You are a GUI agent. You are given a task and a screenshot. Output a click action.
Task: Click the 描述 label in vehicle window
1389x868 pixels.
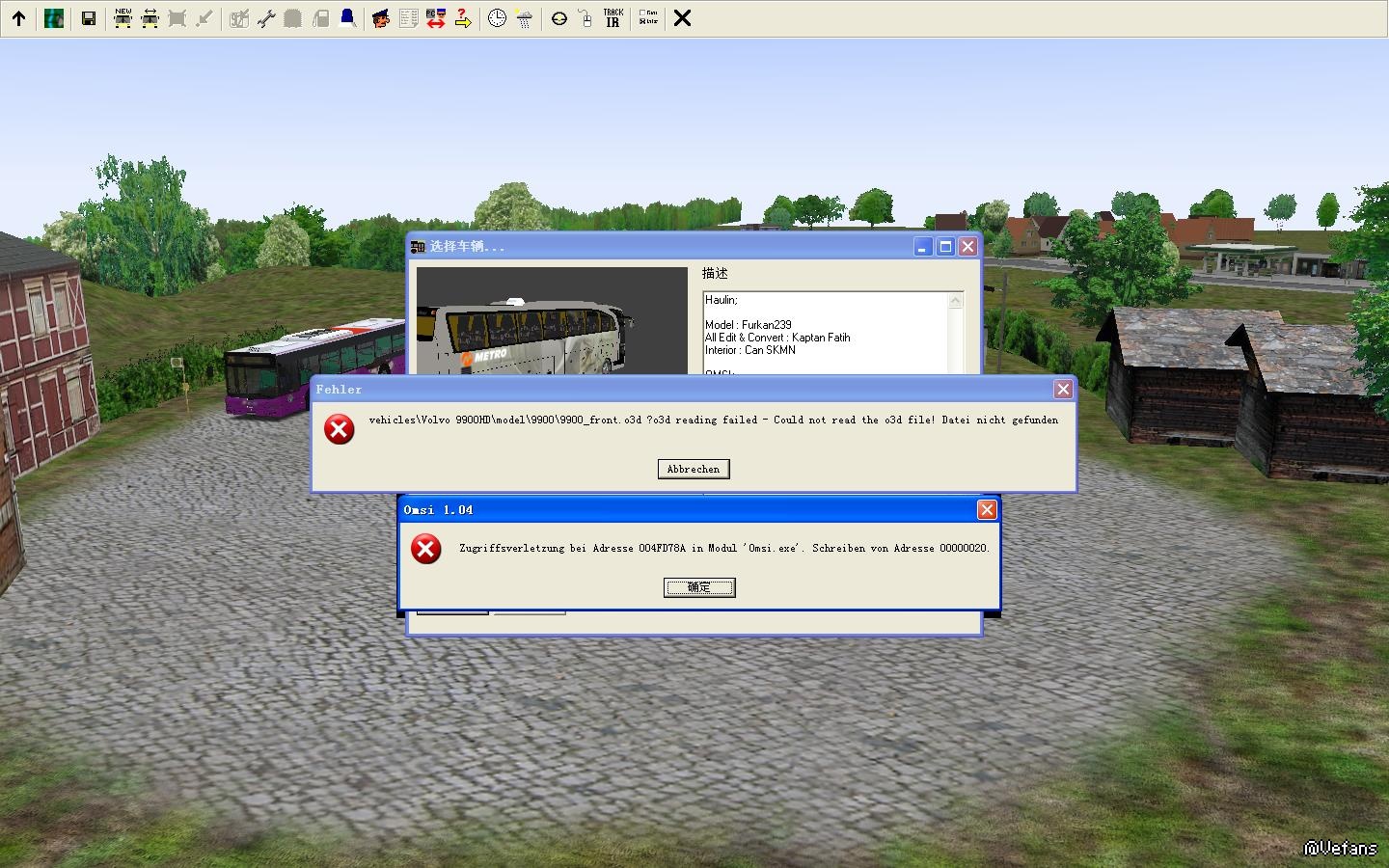click(x=715, y=274)
